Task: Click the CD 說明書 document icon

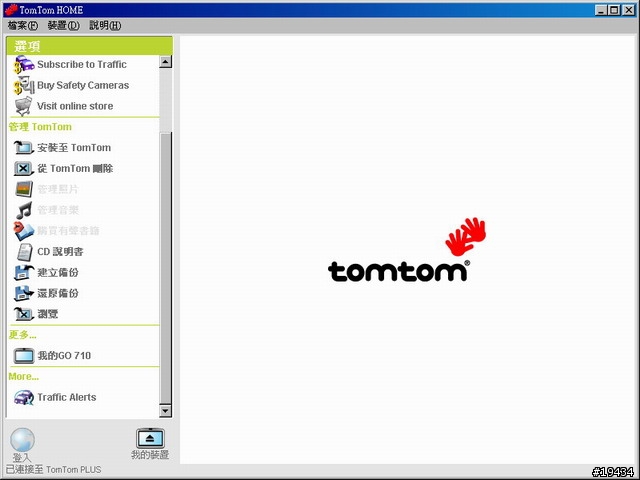Action: (x=24, y=252)
